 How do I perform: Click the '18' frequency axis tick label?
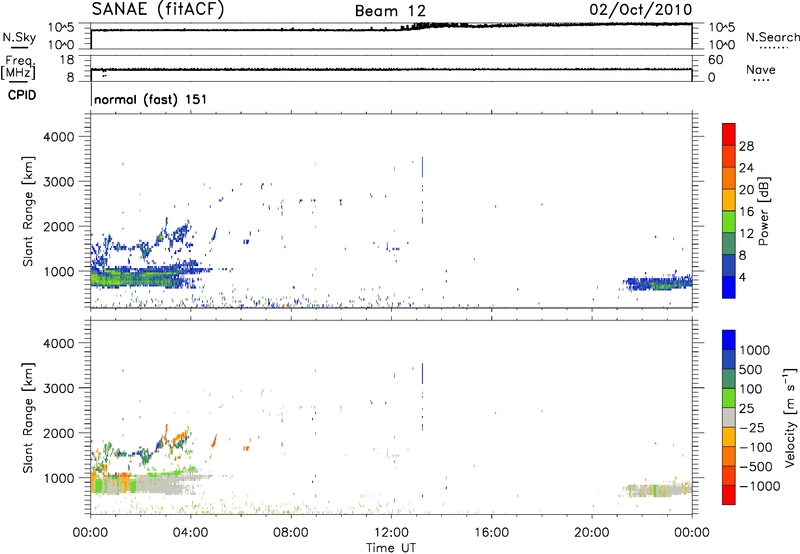click(66, 60)
